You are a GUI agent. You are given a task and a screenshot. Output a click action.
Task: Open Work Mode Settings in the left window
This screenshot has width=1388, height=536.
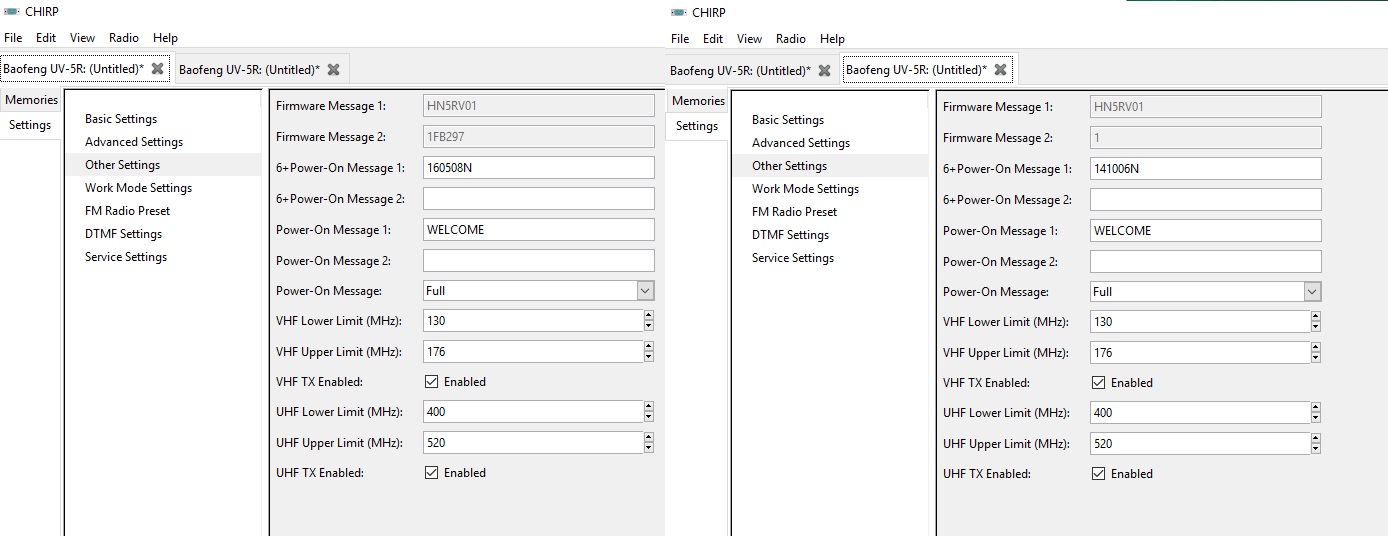[138, 188]
